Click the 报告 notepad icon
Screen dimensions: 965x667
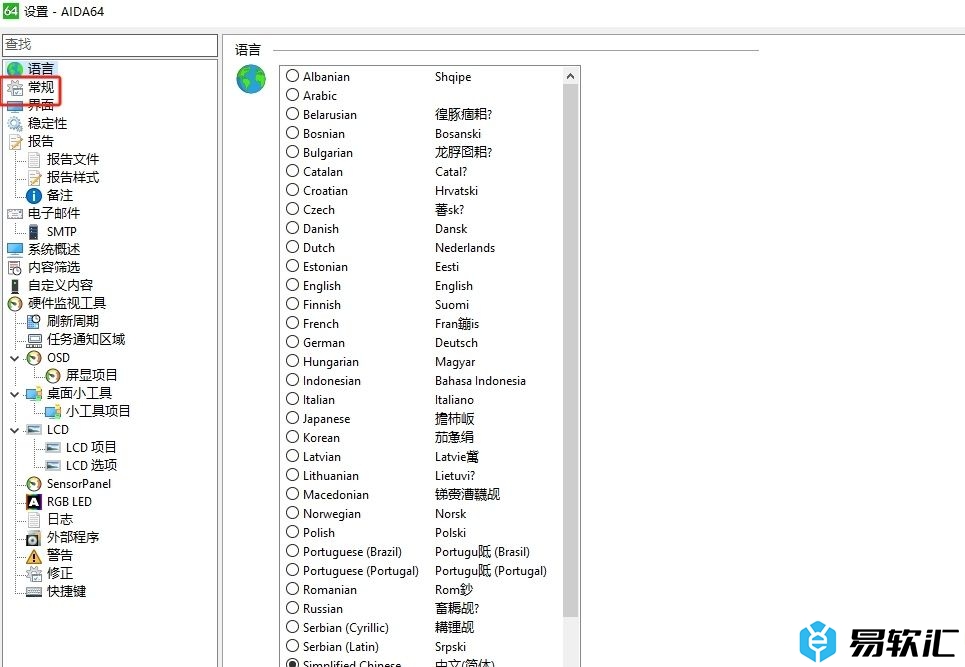[x=15, y=142]
